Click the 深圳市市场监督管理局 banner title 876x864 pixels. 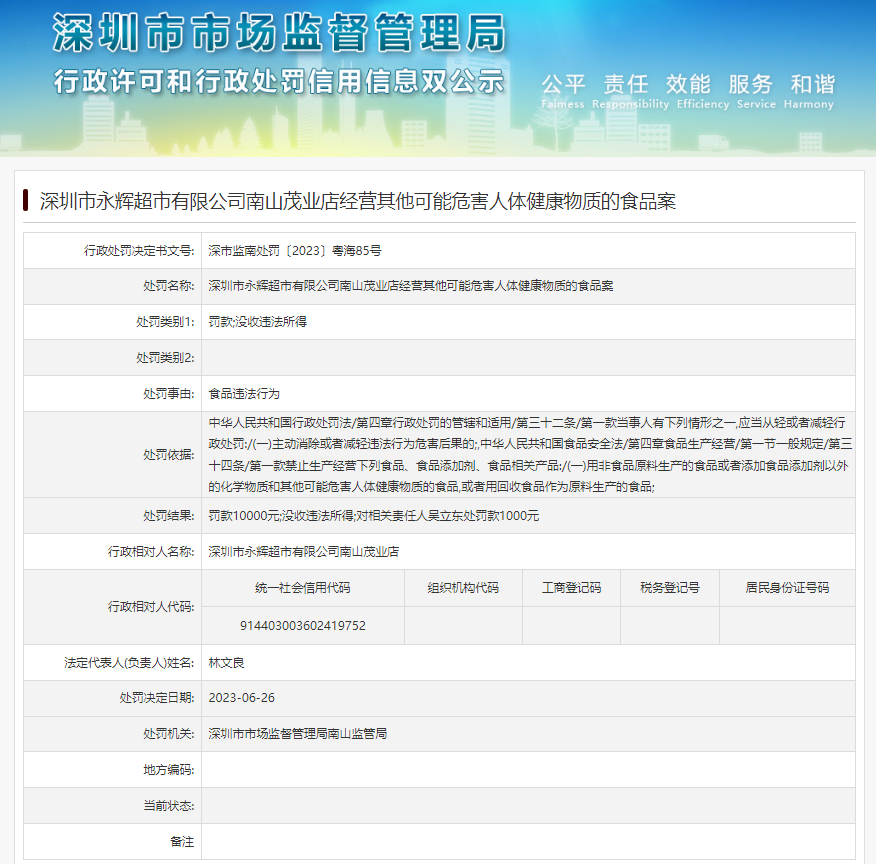[x=279, y=32]
